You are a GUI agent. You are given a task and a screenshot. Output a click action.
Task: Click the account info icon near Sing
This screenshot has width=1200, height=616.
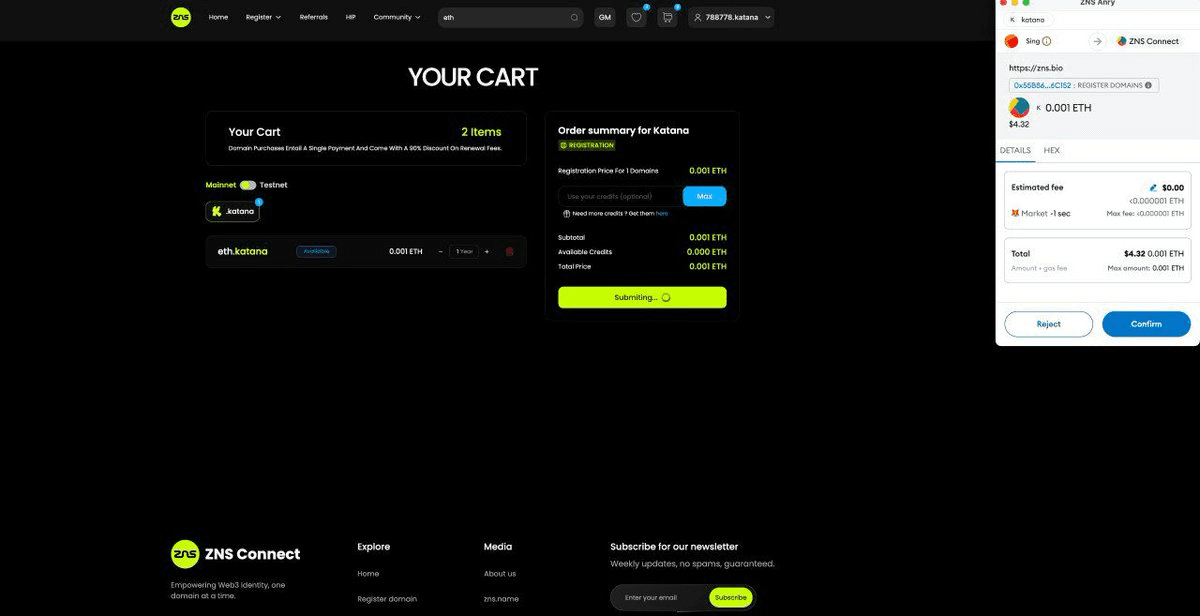click(1046, 41)
